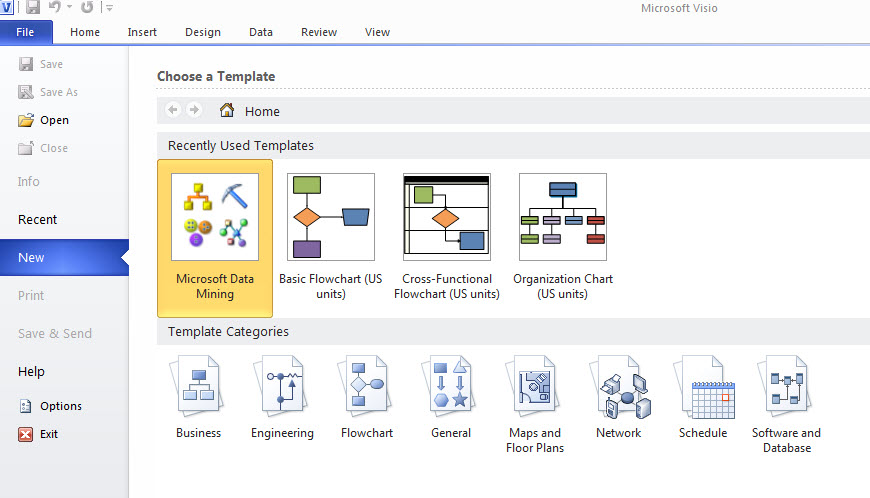870x498 pixels.
Task: Exit Visio using the Exit button
Action: (49, 434)
